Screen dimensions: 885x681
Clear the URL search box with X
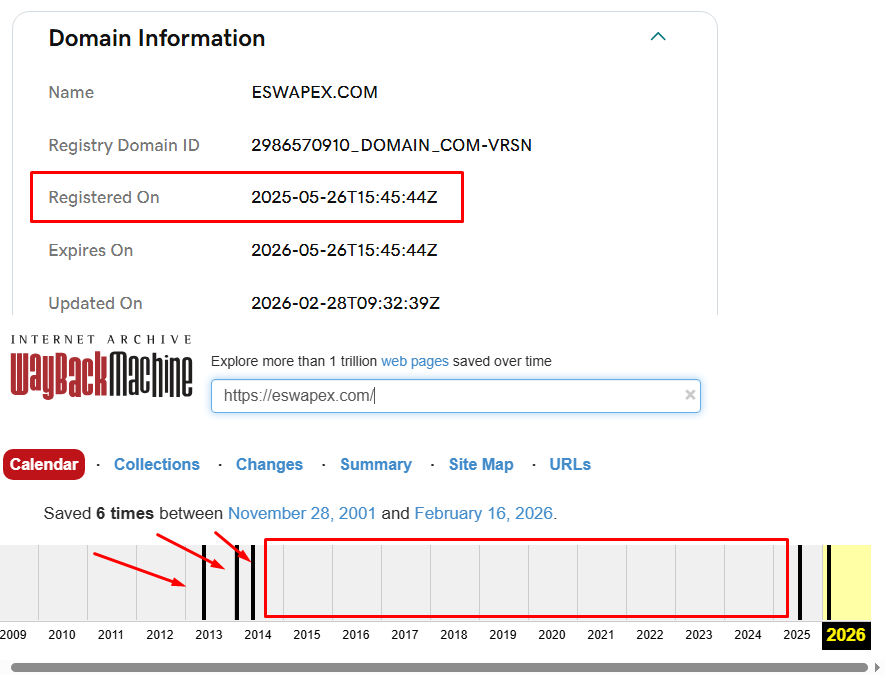pyautogui.click(x=689, y=395)
